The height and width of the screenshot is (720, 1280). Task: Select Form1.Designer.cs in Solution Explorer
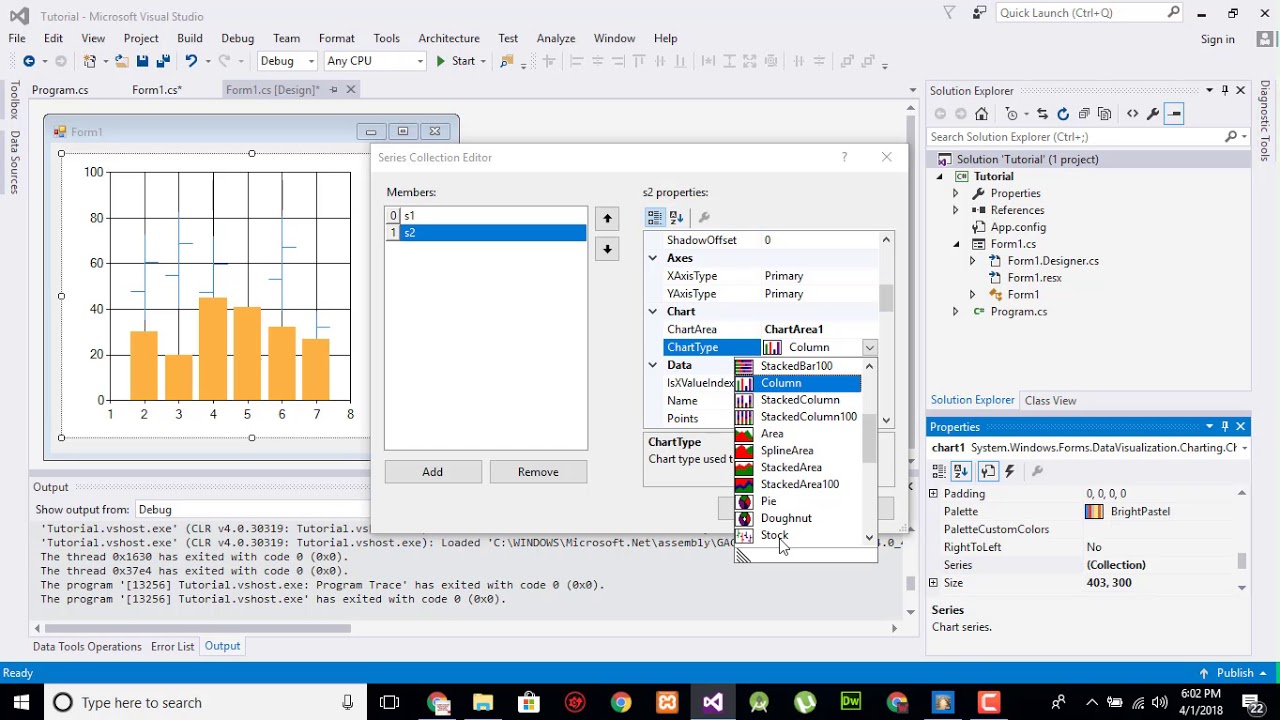(x=1052, y=261)
